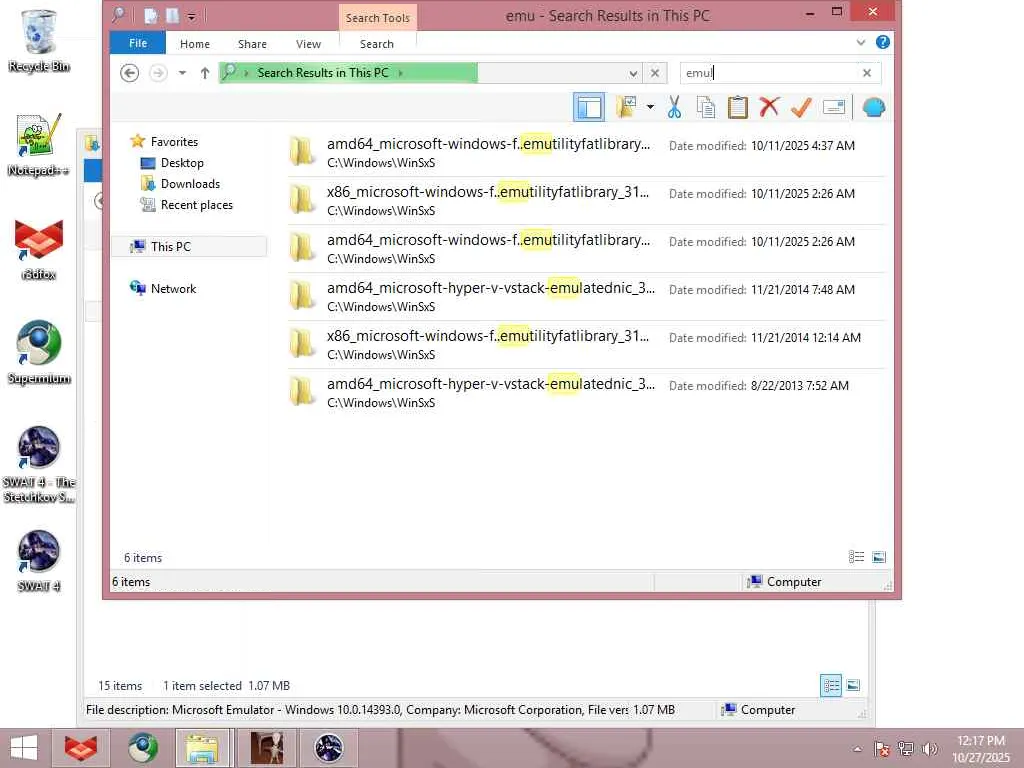The image size is (1024, 768).
Task: Select the folder icon of result modified 10/11/2025 4:37 AM
Action: 302,152
